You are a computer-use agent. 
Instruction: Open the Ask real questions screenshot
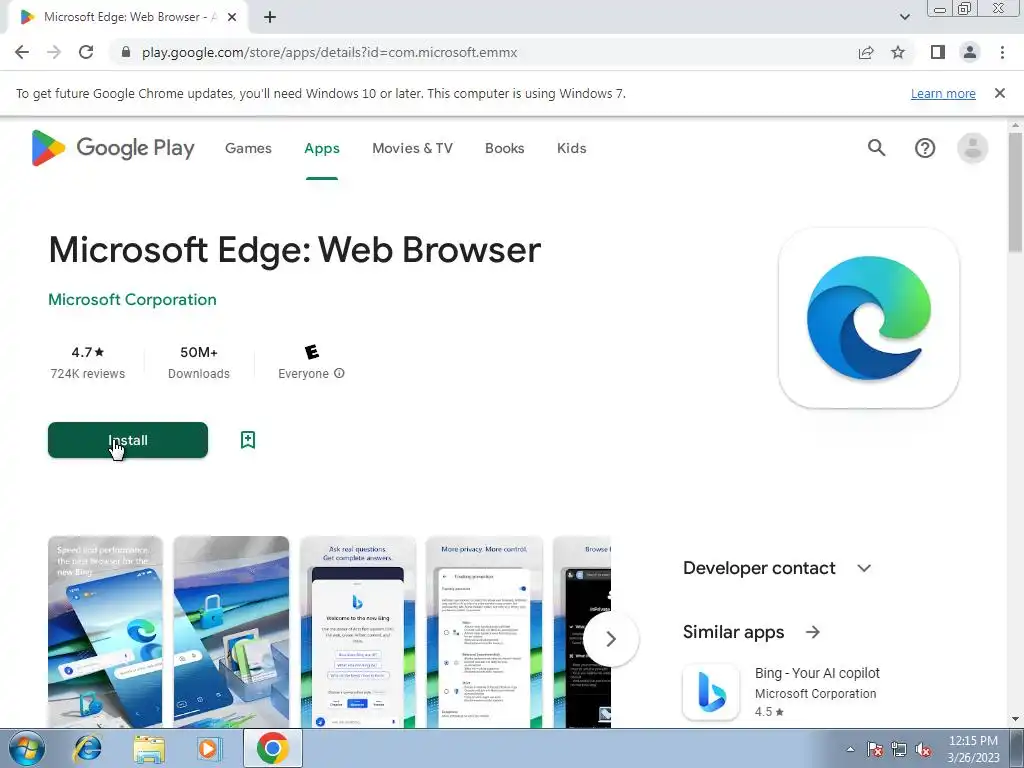tap(358, 632)
